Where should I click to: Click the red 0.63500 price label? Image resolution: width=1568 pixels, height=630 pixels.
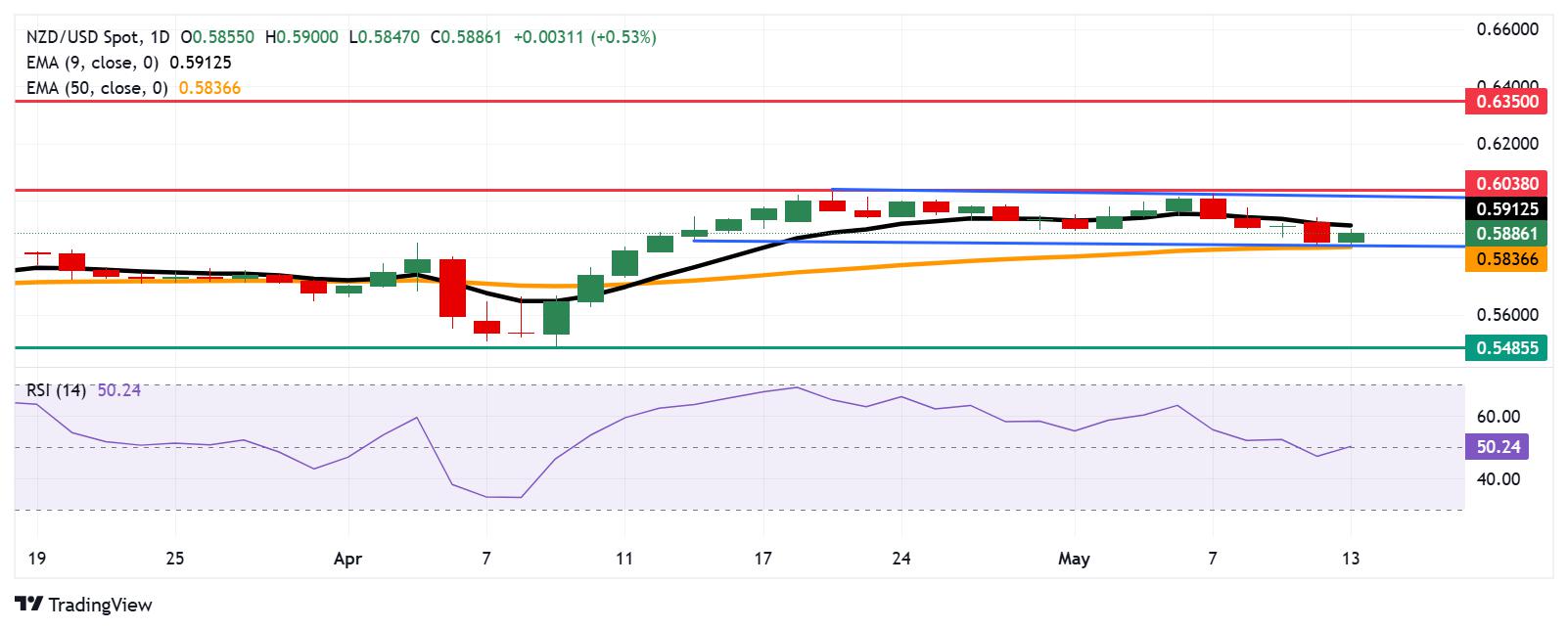coord(1506,101)
